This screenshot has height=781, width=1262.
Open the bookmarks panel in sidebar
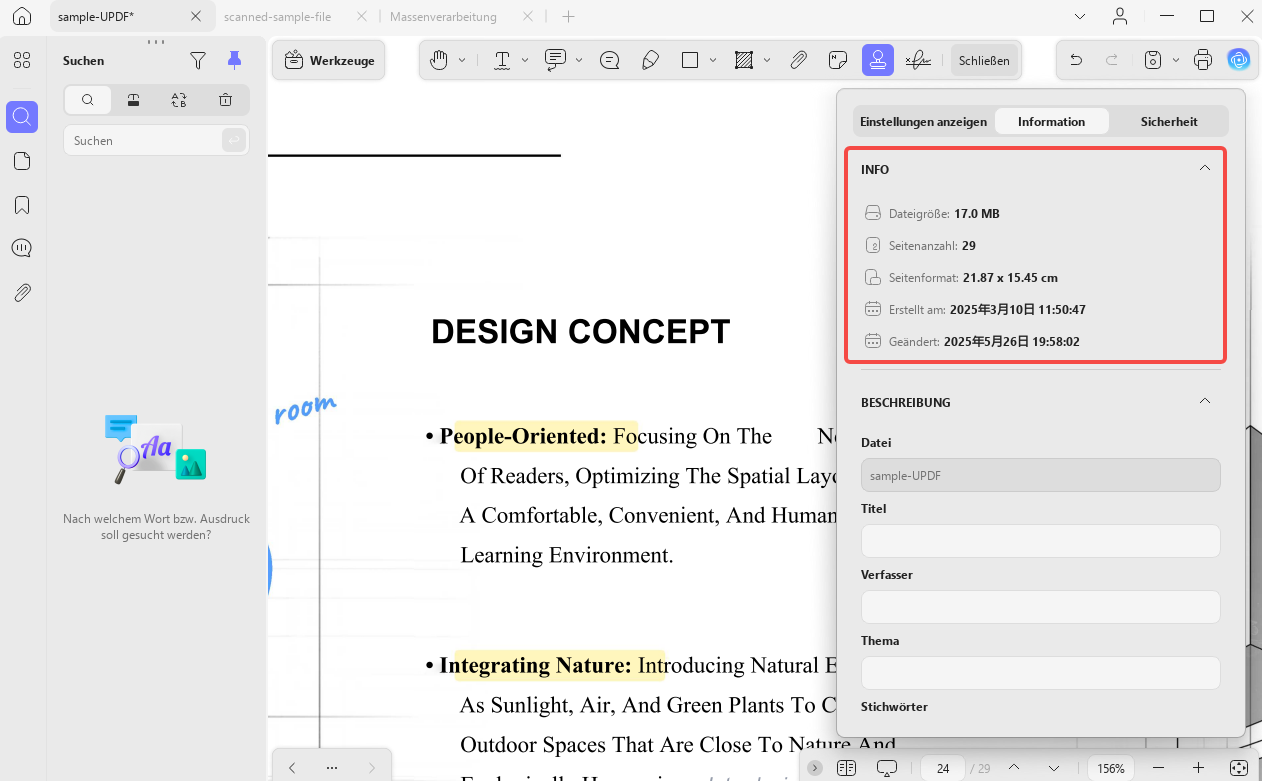22,205
